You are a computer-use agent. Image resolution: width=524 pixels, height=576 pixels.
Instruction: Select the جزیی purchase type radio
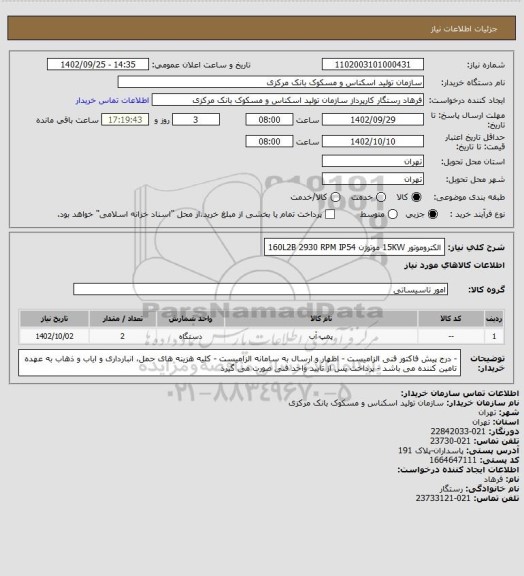(x=433, y=214)
